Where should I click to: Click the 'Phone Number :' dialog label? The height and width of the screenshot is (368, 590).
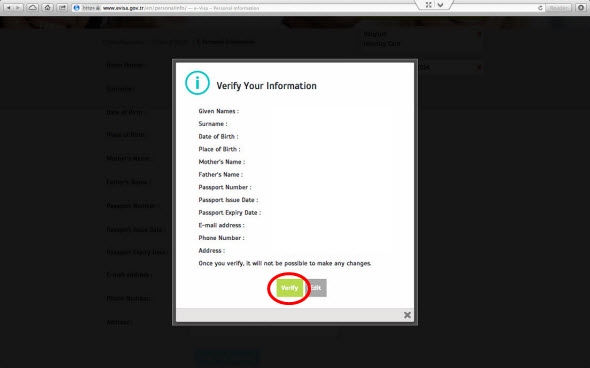[221, 238]
